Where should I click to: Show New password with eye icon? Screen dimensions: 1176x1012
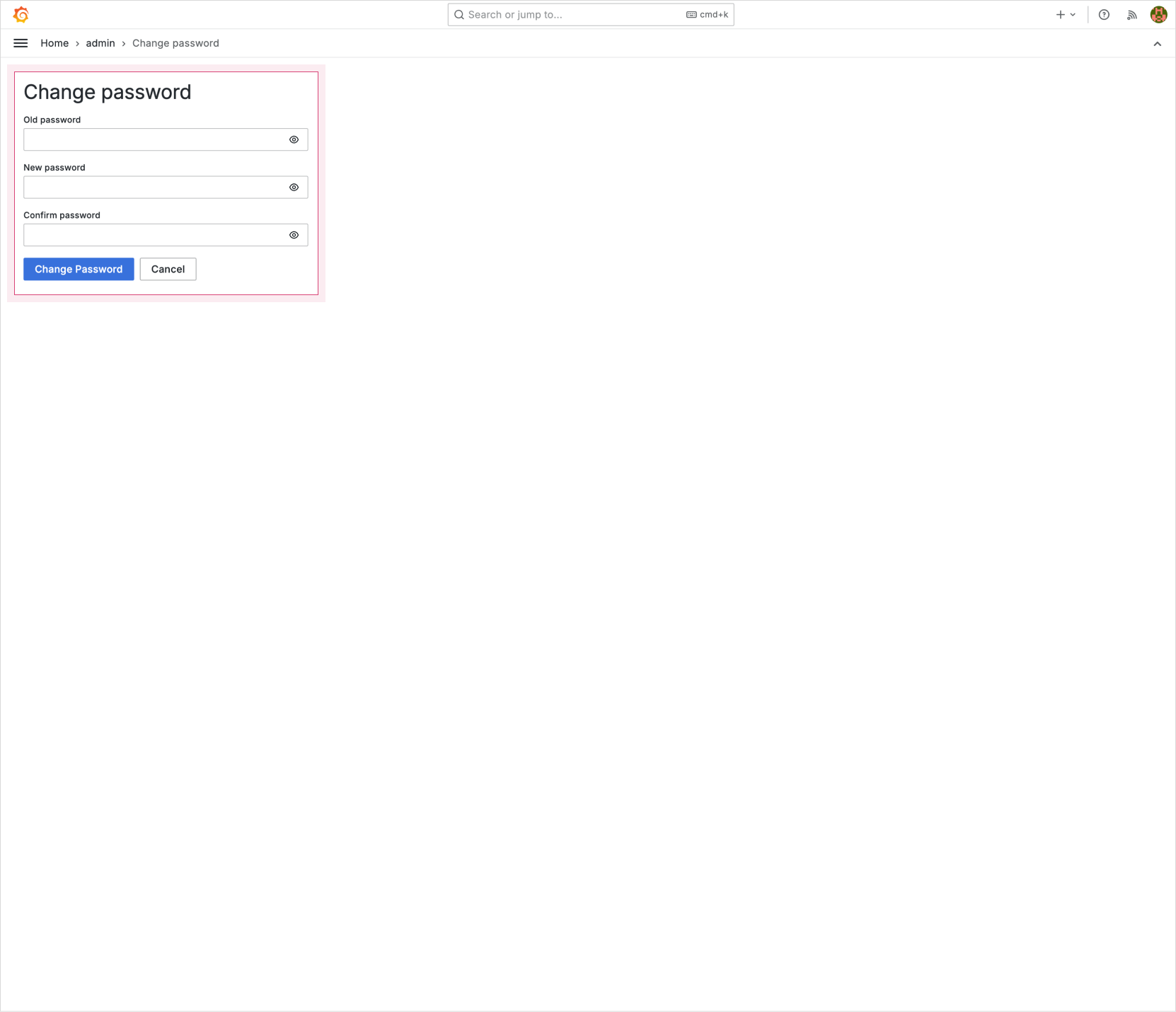click(x=294, y=188)
